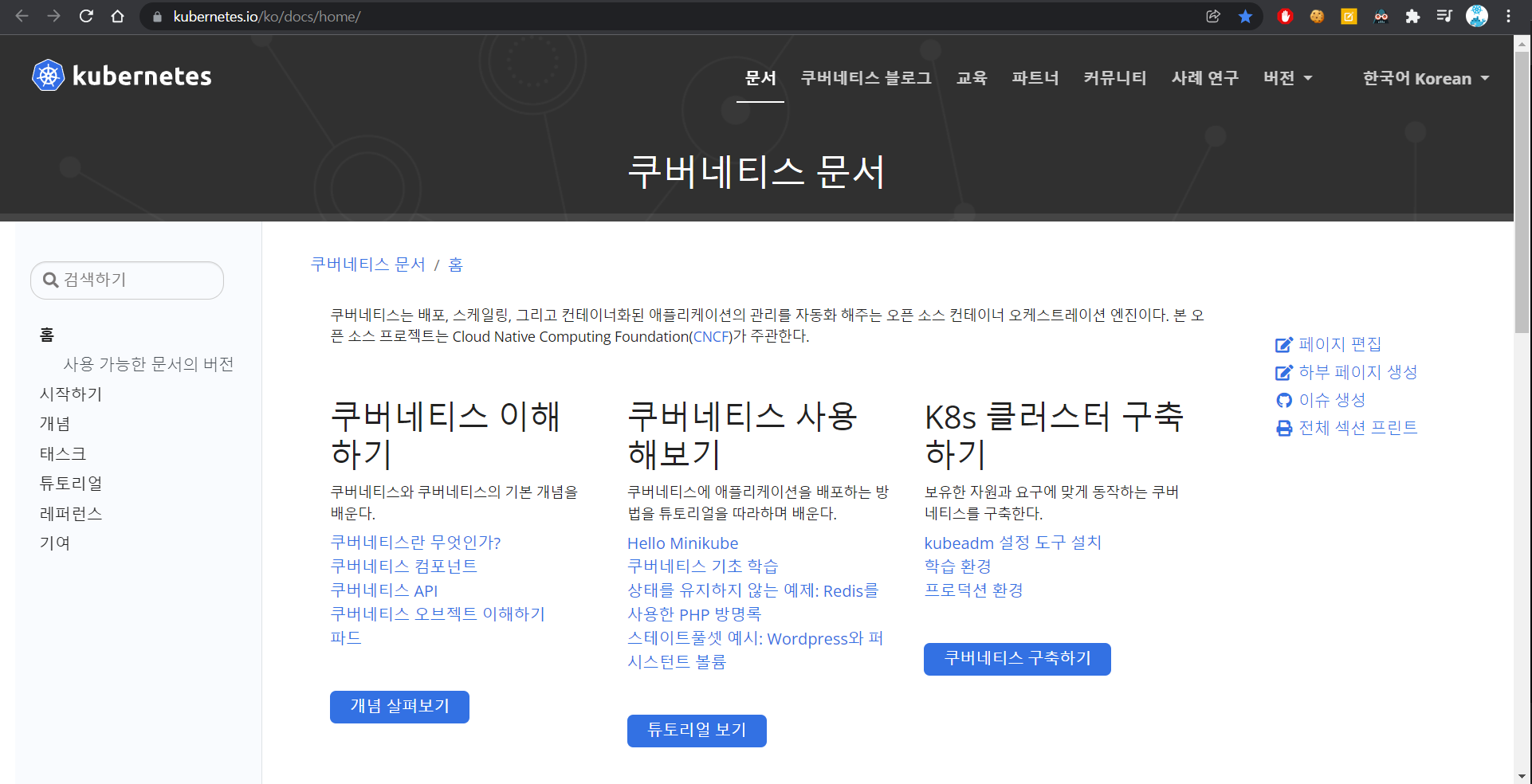Open the 쿠버네티스 컴포넌트 link
Viewport: 1532px width, 784px height.
pos(403,566)
